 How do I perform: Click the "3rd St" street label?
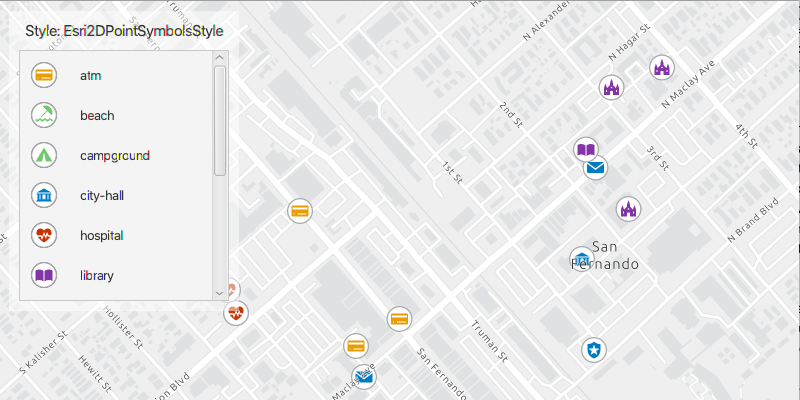click(x=658, y=158)
